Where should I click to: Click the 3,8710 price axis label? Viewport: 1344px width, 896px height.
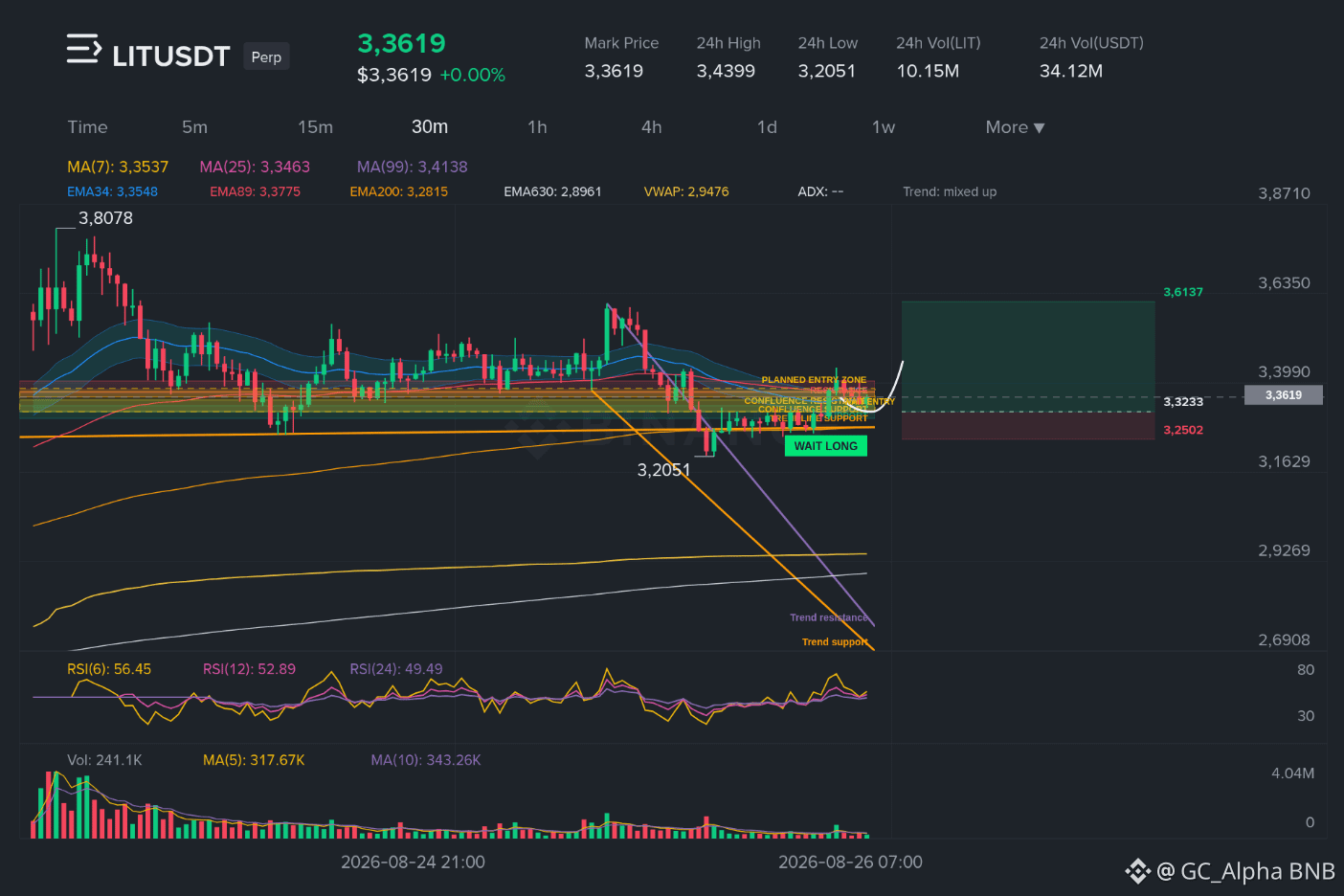tap(1284, 193)
